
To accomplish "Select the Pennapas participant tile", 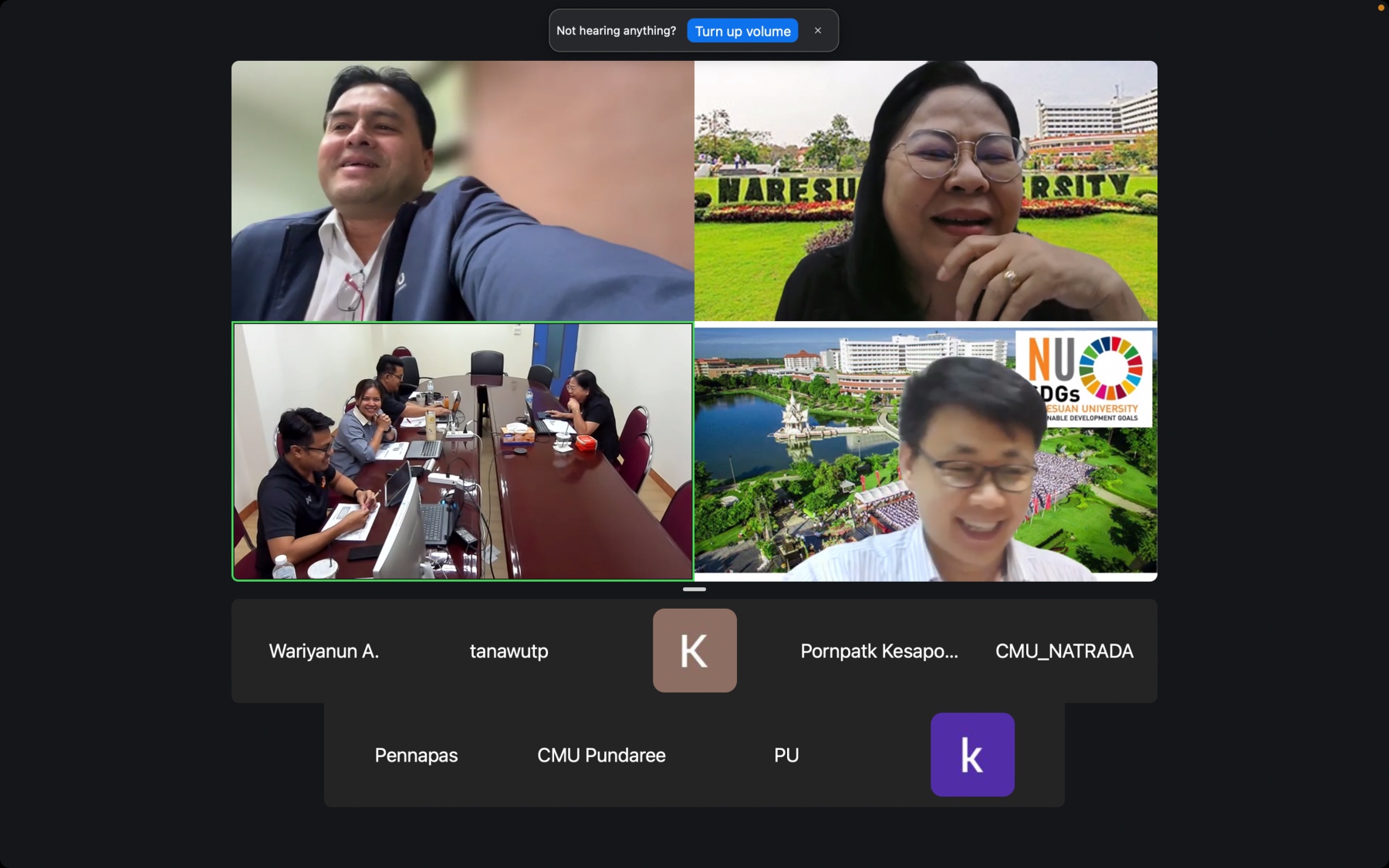I will 417,755.
